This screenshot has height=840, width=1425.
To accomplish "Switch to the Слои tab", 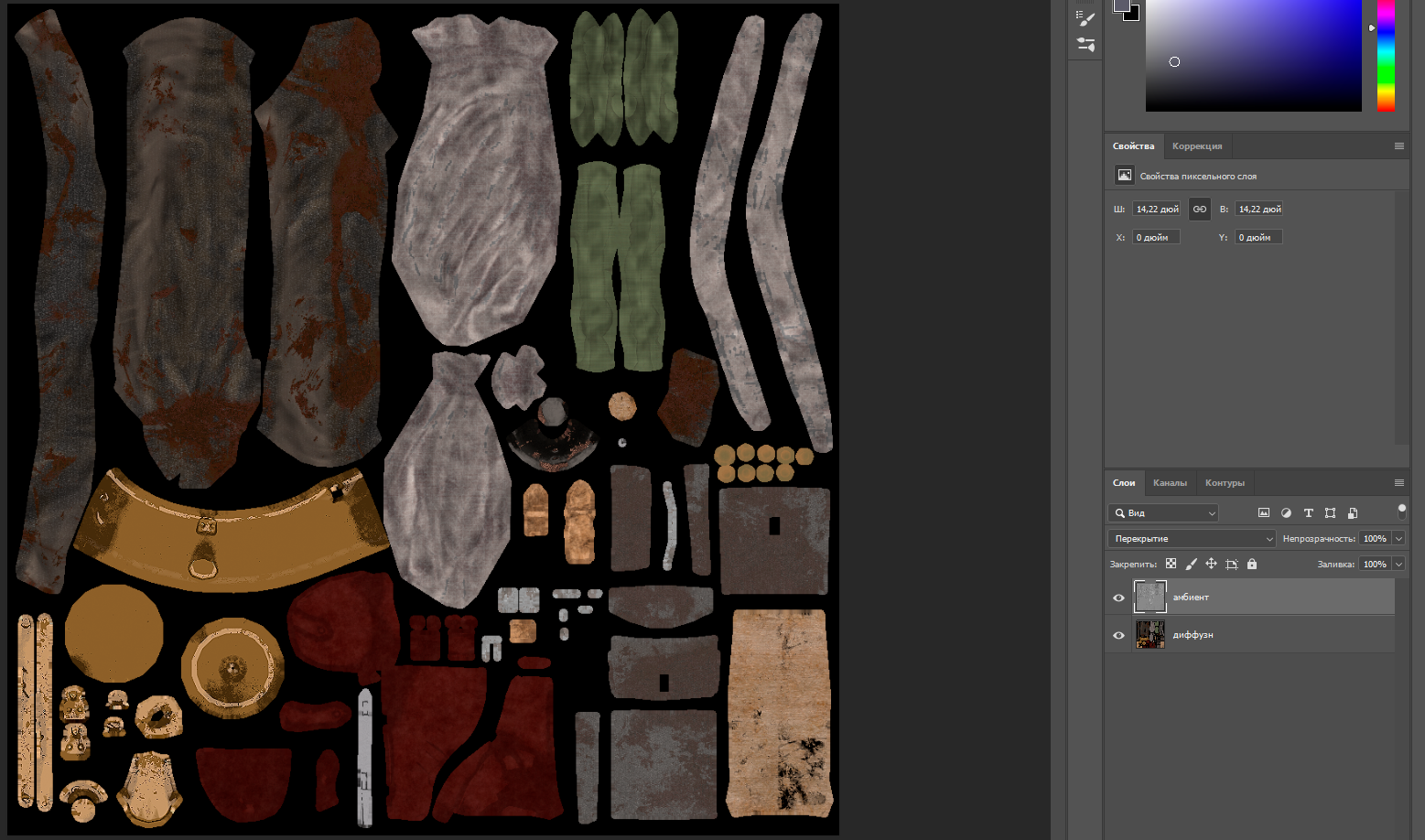I will 1124,483.
